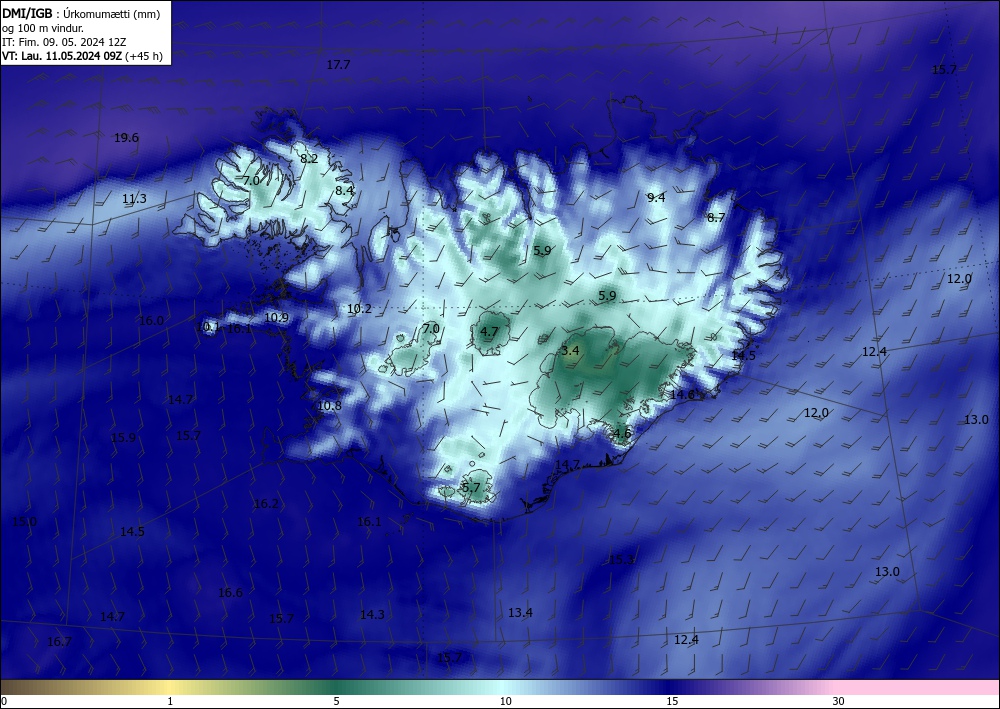The image size is (1000, 709).
Task: Select the 'og 100 m vindur.' legend line
Action: pos(43,28)
